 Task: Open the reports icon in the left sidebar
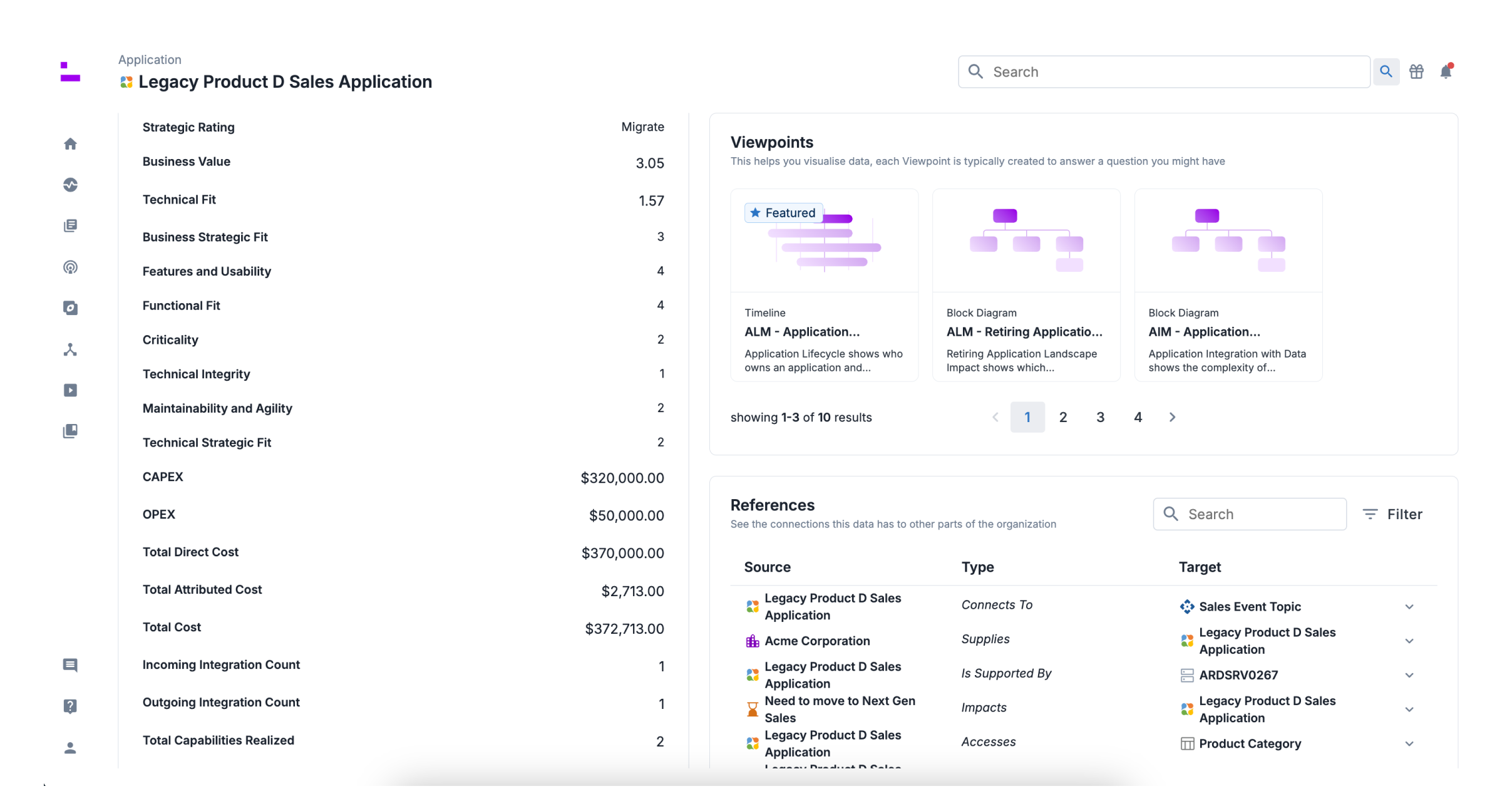pyautogui.click(x=71, y=225)
